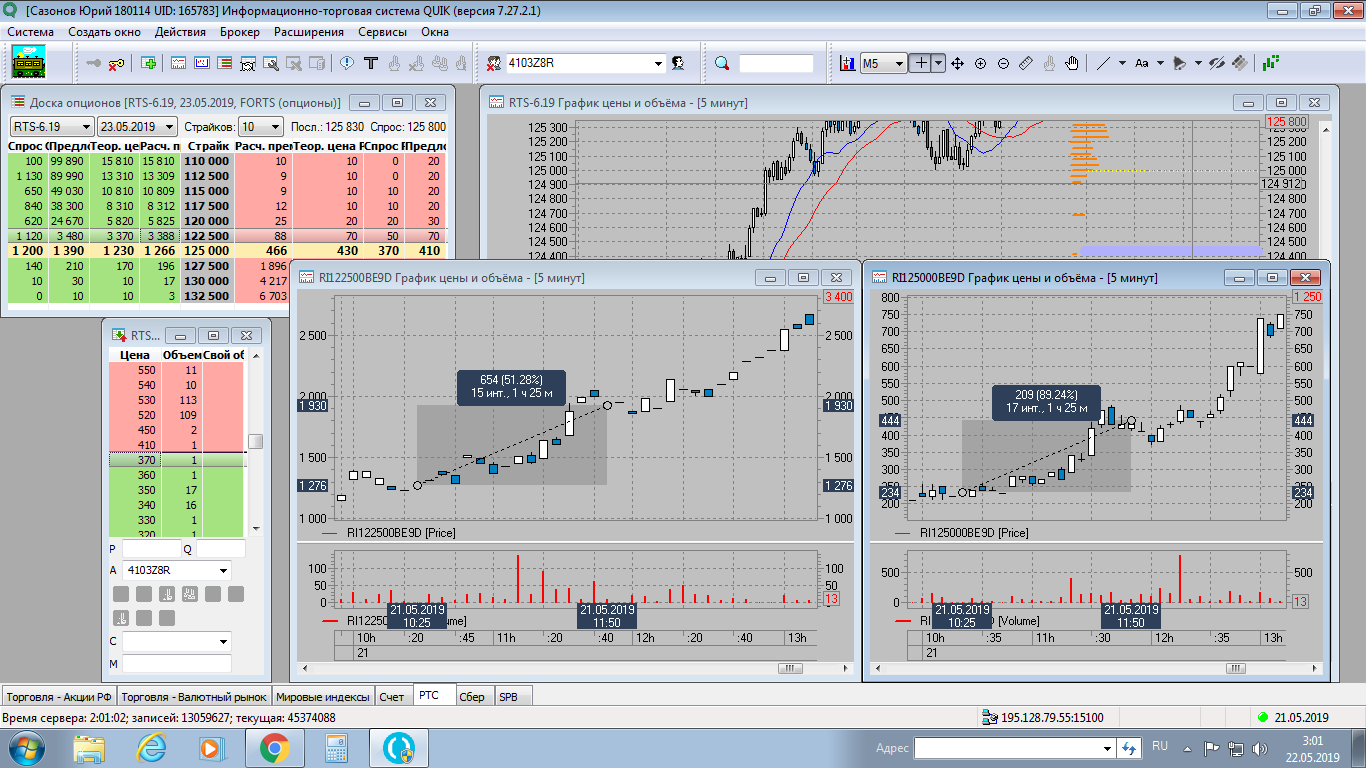Click the person icon beside the account dropdown

tap(678, 63)
